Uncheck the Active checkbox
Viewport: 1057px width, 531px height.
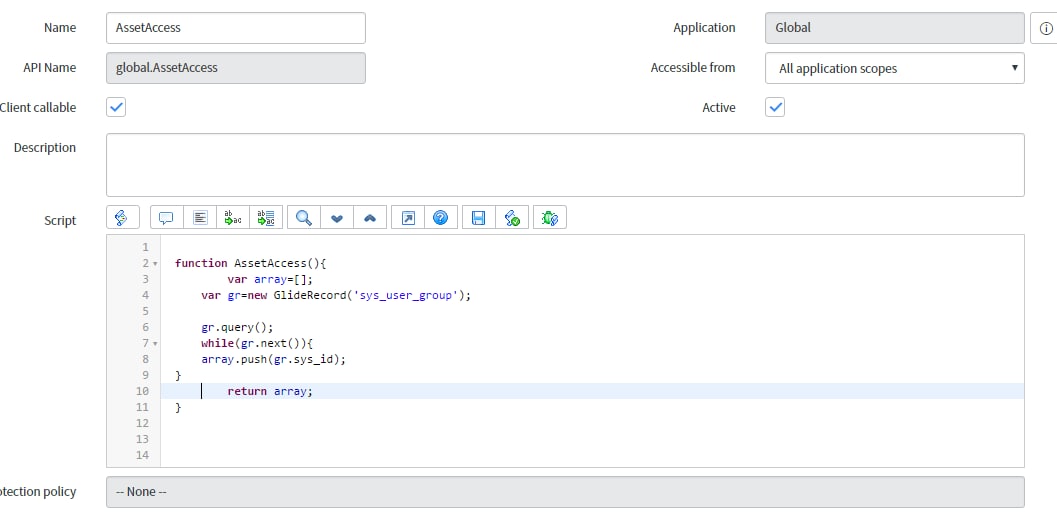pos(775,107)
